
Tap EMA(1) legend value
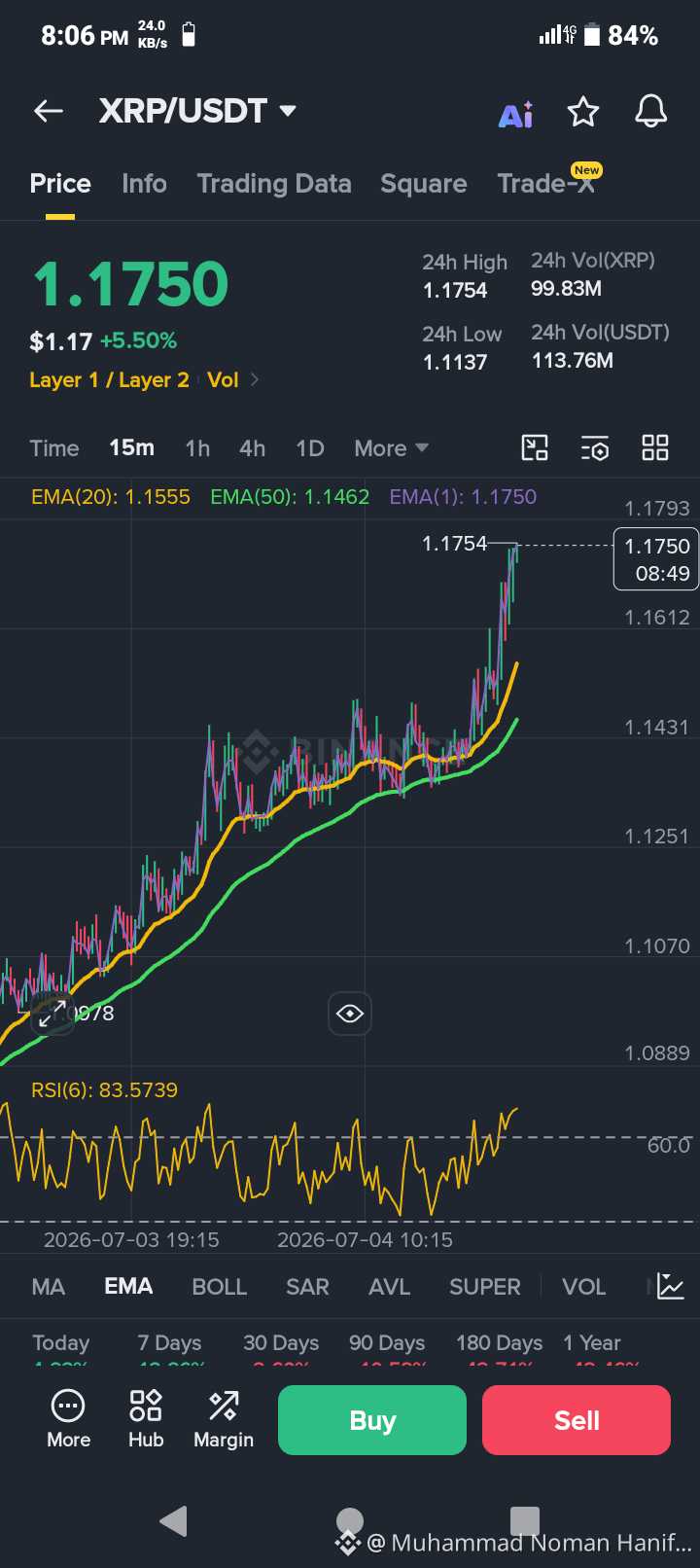pos(463,497)
